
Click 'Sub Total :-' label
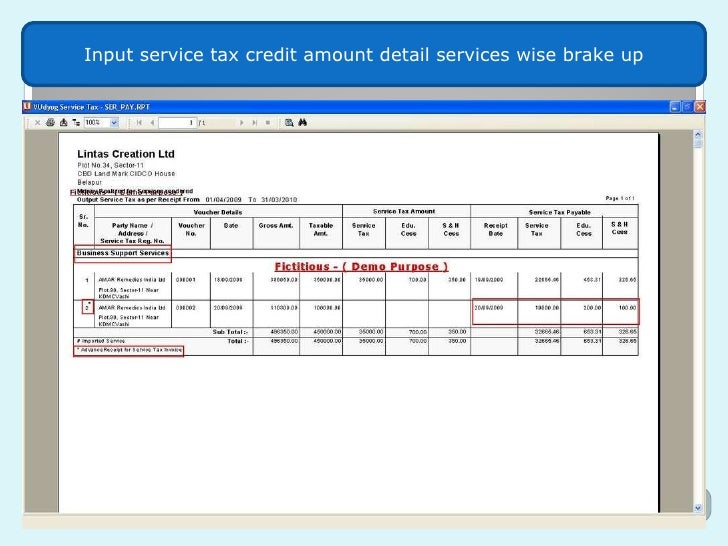click(230, 332)
